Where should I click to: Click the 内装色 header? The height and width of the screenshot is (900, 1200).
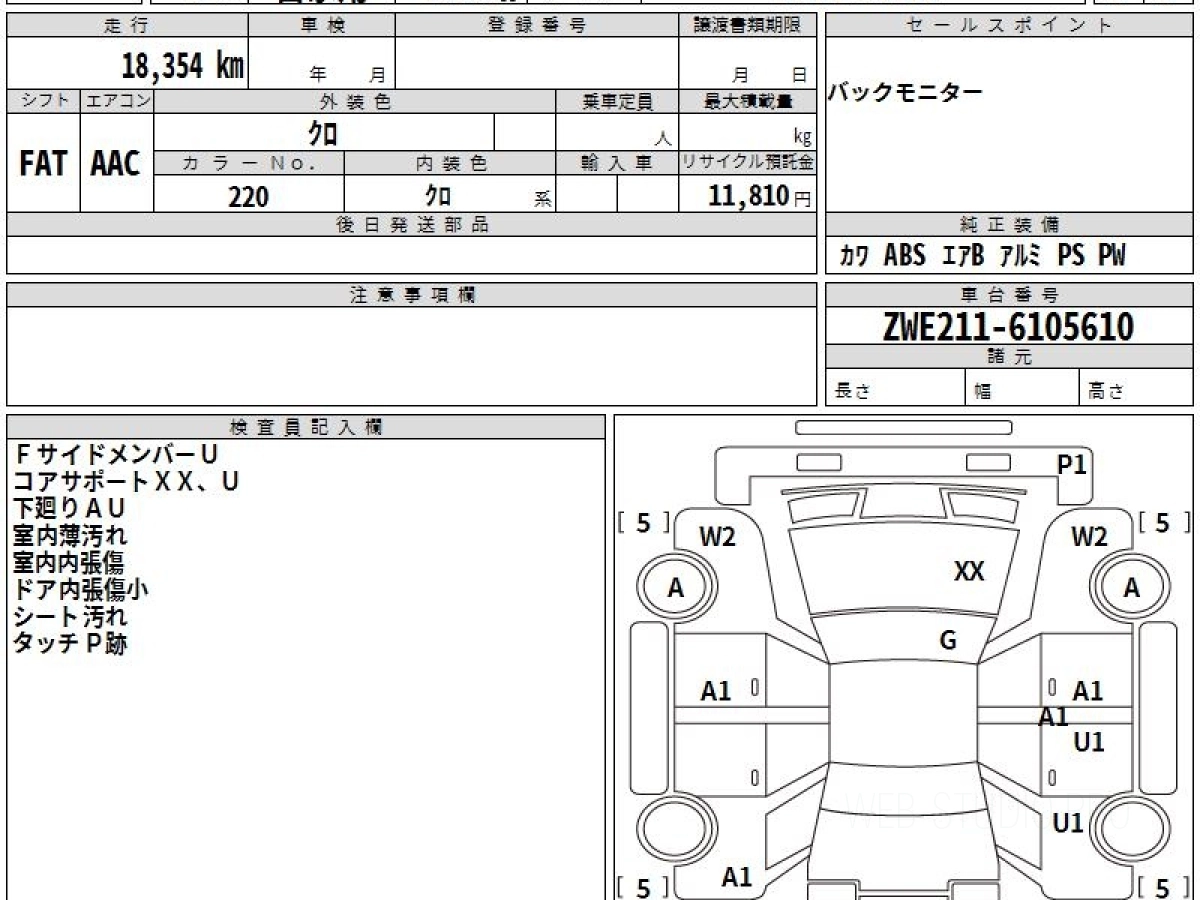coord(451,164)
